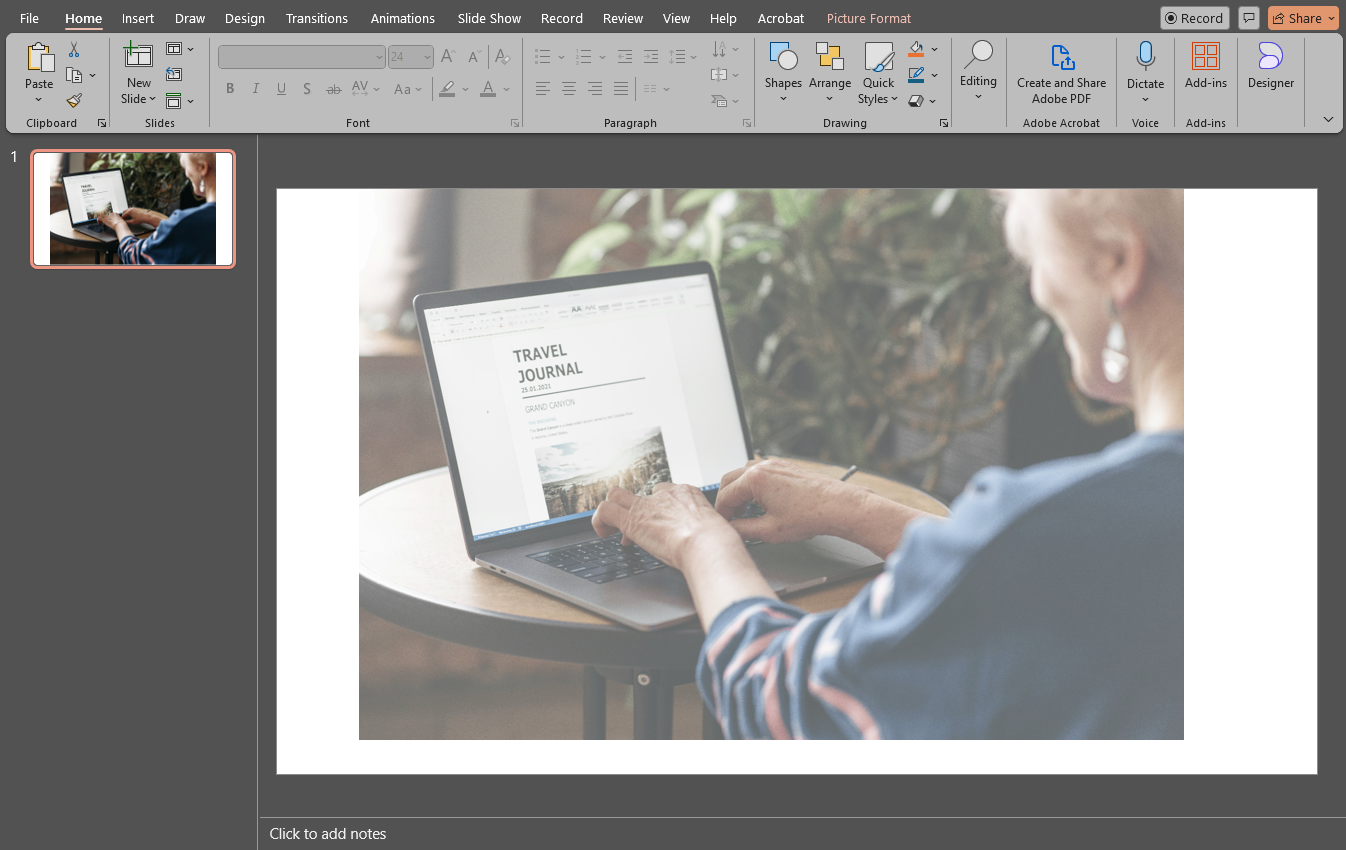Select the laptop photo on the slide

pos(771,464)
